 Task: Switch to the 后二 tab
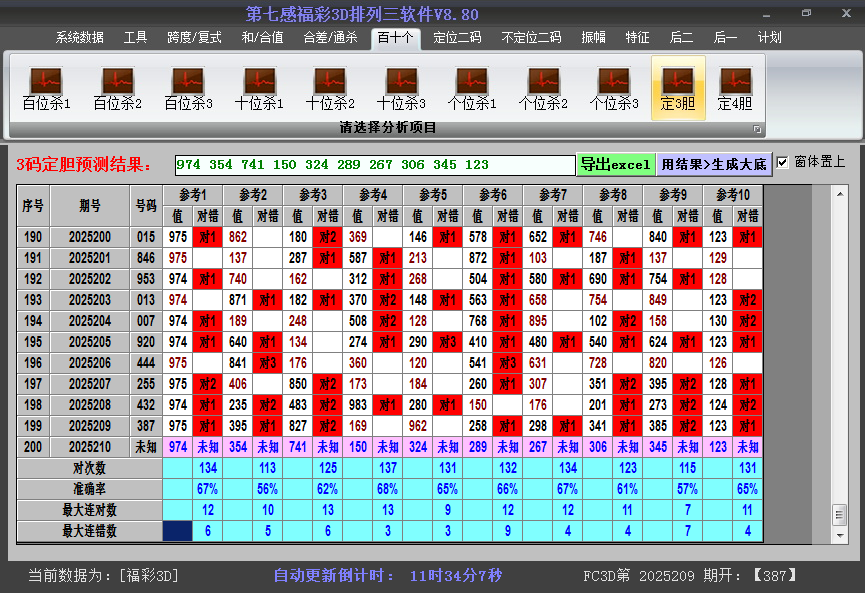[681, 38]
